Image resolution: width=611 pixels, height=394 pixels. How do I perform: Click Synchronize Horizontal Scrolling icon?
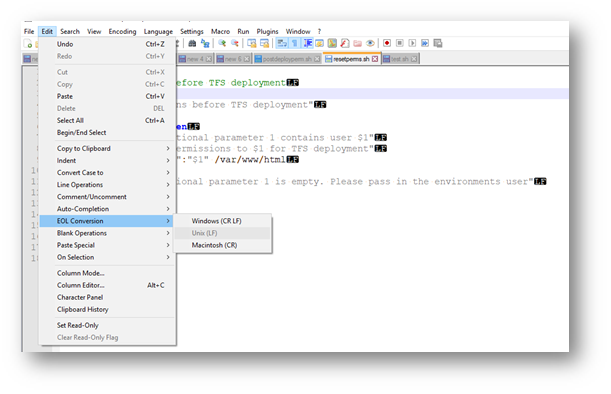click(x=264, y=43)
